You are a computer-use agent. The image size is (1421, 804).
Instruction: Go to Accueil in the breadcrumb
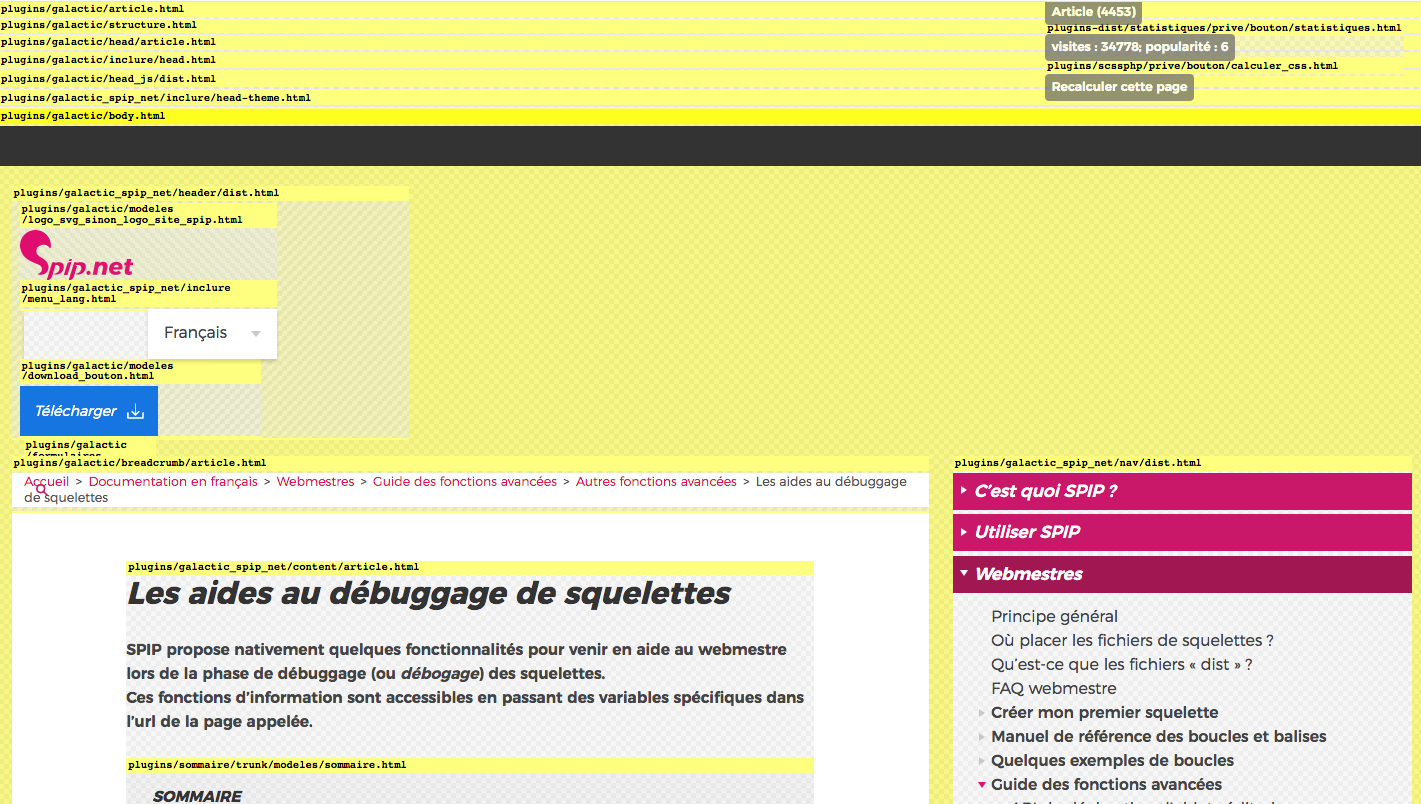point(48,481)
